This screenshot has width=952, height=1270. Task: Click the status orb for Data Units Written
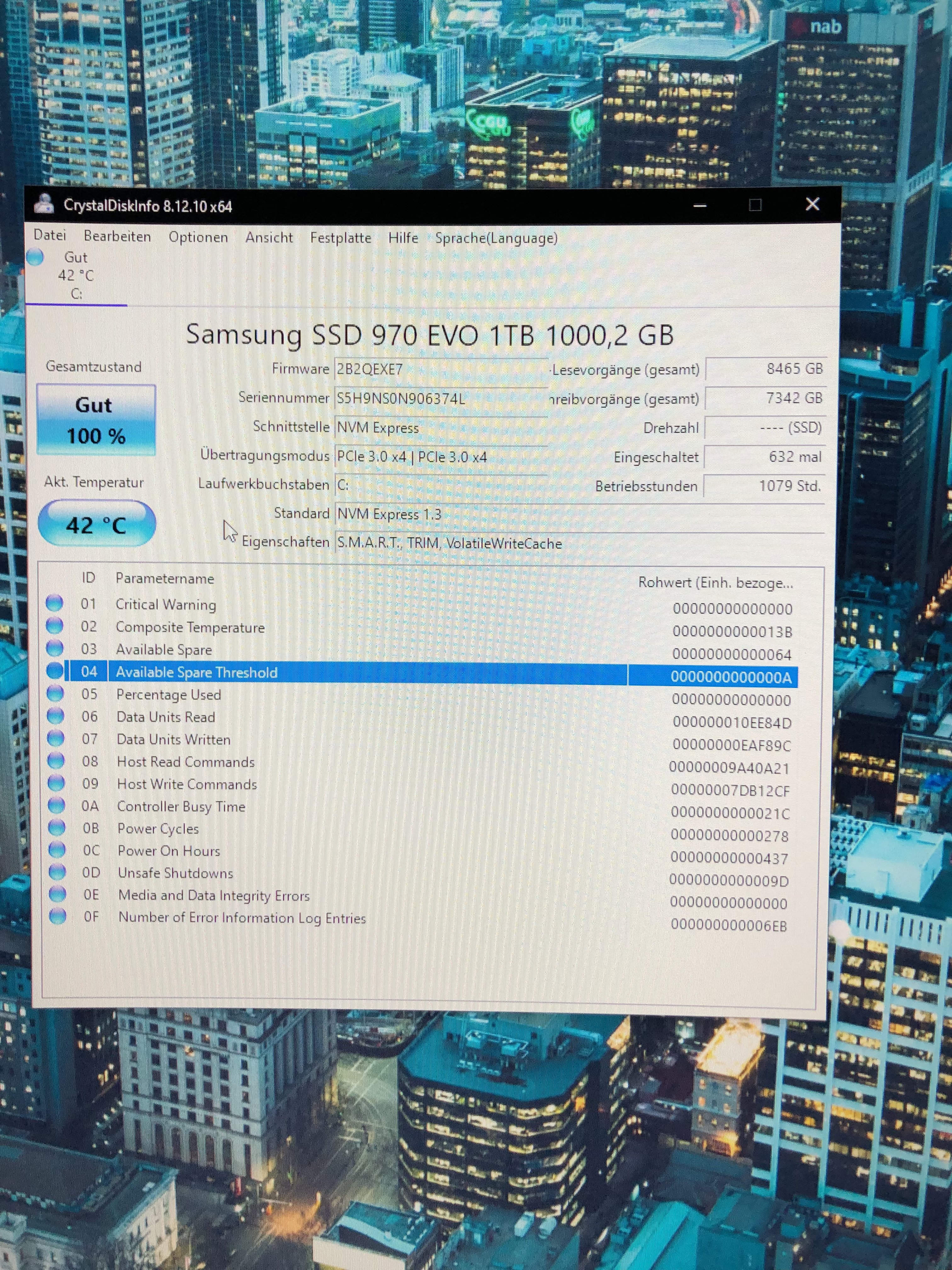(56, 738)
